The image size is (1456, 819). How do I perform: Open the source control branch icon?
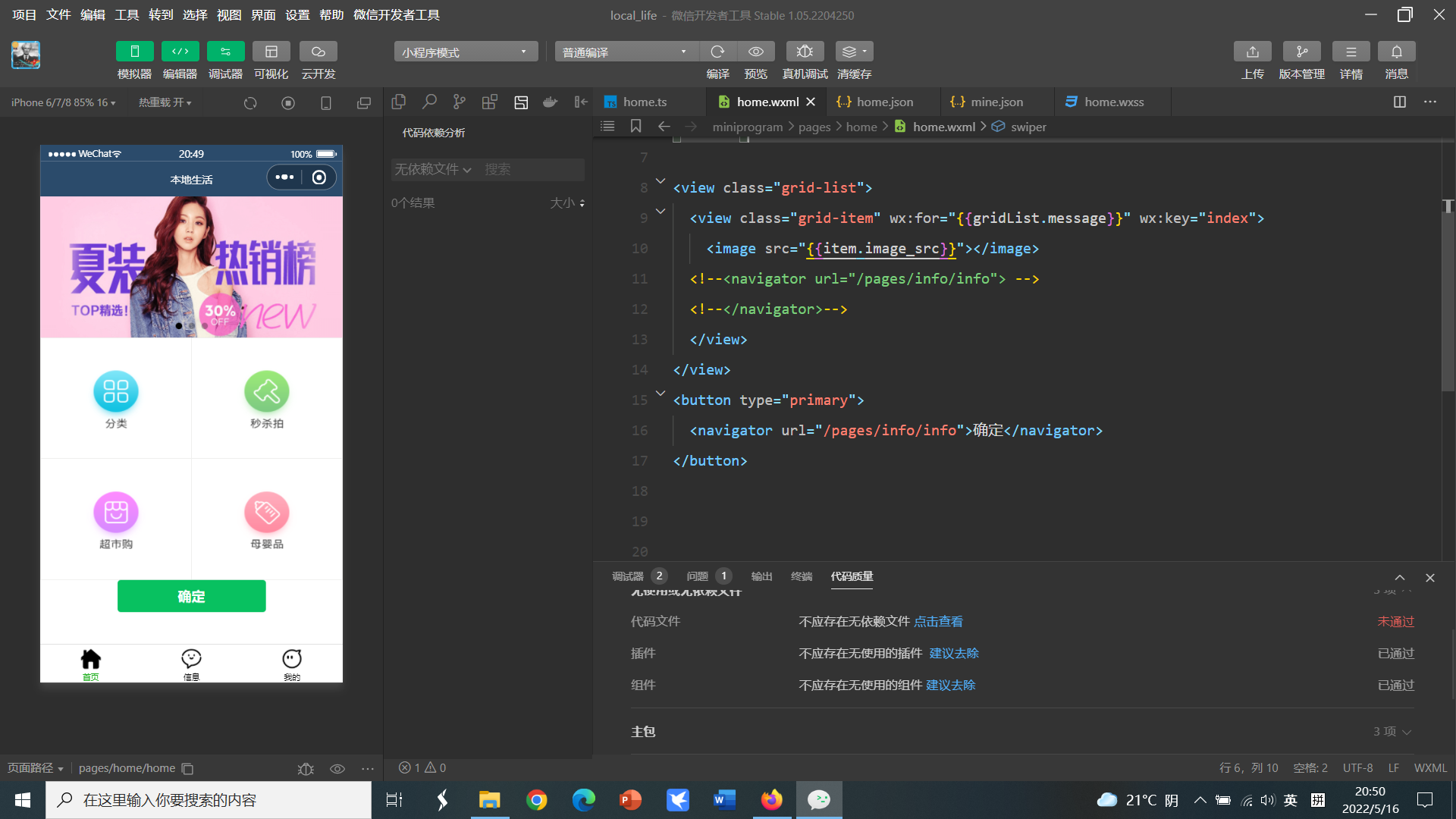pyautogui.click(x=460, y=102)
